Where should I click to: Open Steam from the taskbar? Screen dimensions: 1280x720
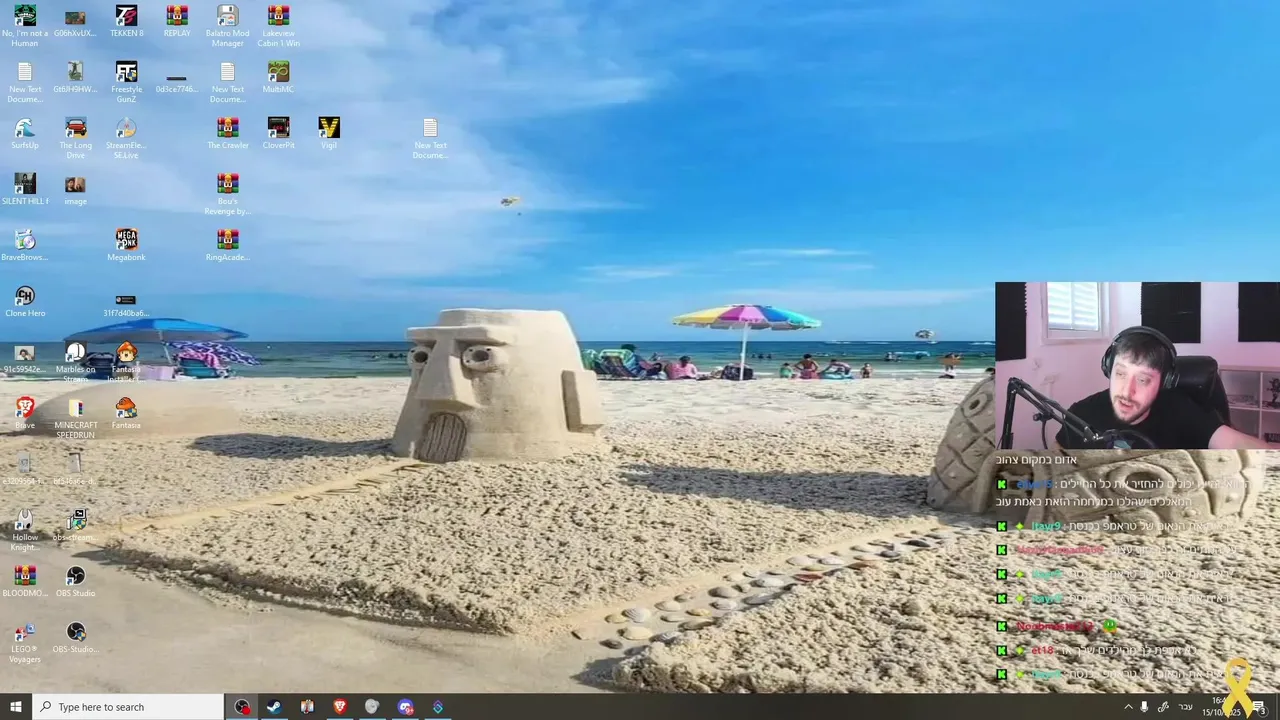click(x=273, y=707)
